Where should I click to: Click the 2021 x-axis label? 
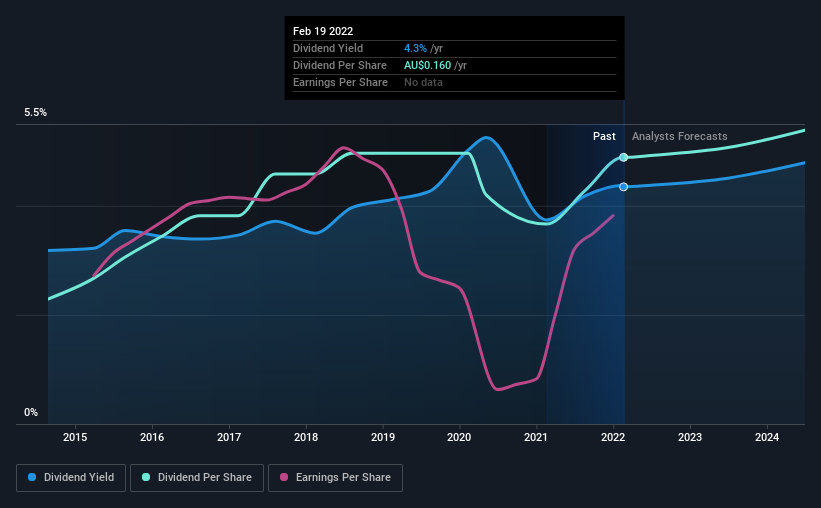[536, 437]
